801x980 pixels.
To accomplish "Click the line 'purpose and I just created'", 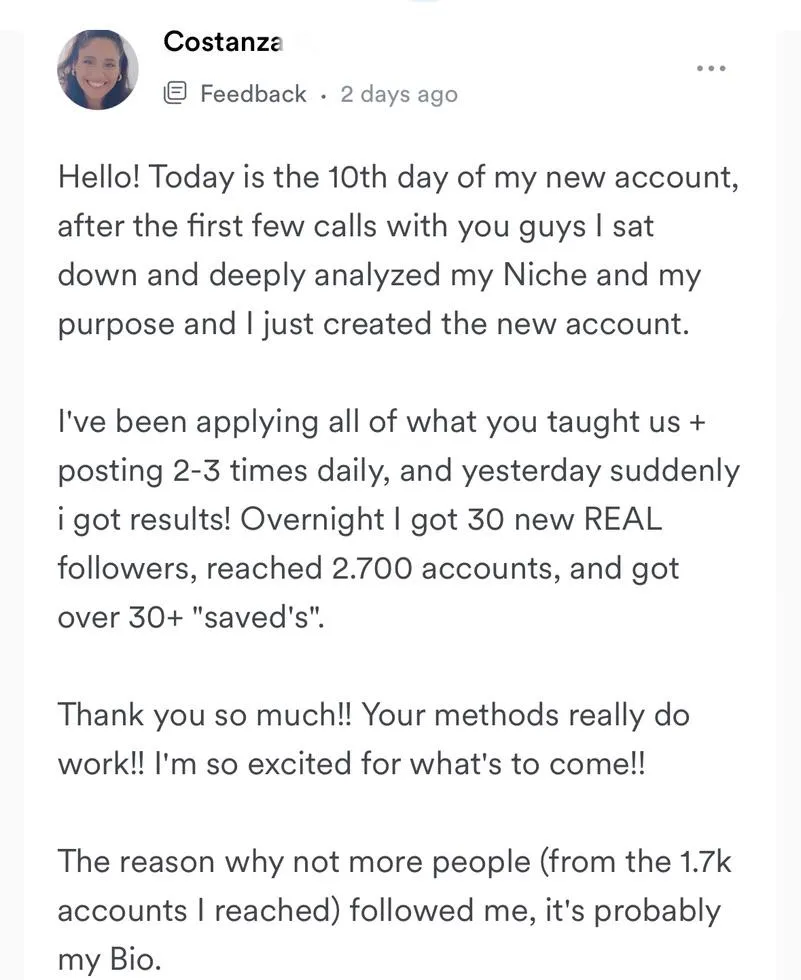I will [373, 324].
